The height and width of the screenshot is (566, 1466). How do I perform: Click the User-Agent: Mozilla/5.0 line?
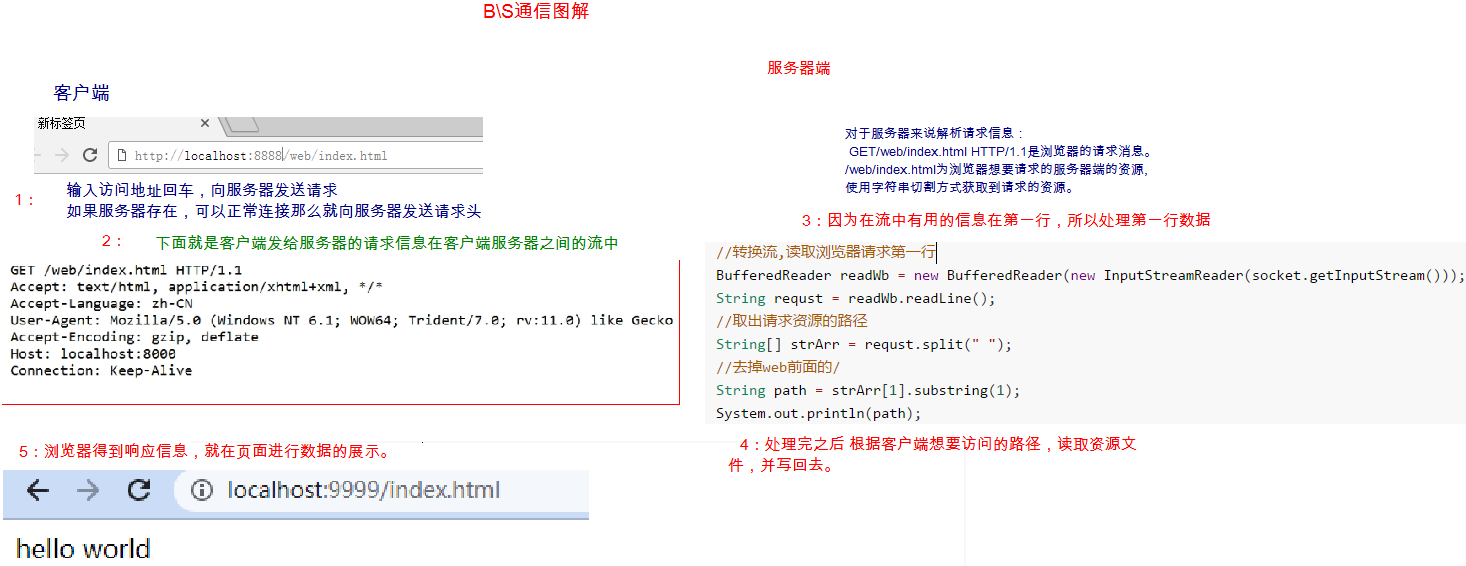pos(341,320)
